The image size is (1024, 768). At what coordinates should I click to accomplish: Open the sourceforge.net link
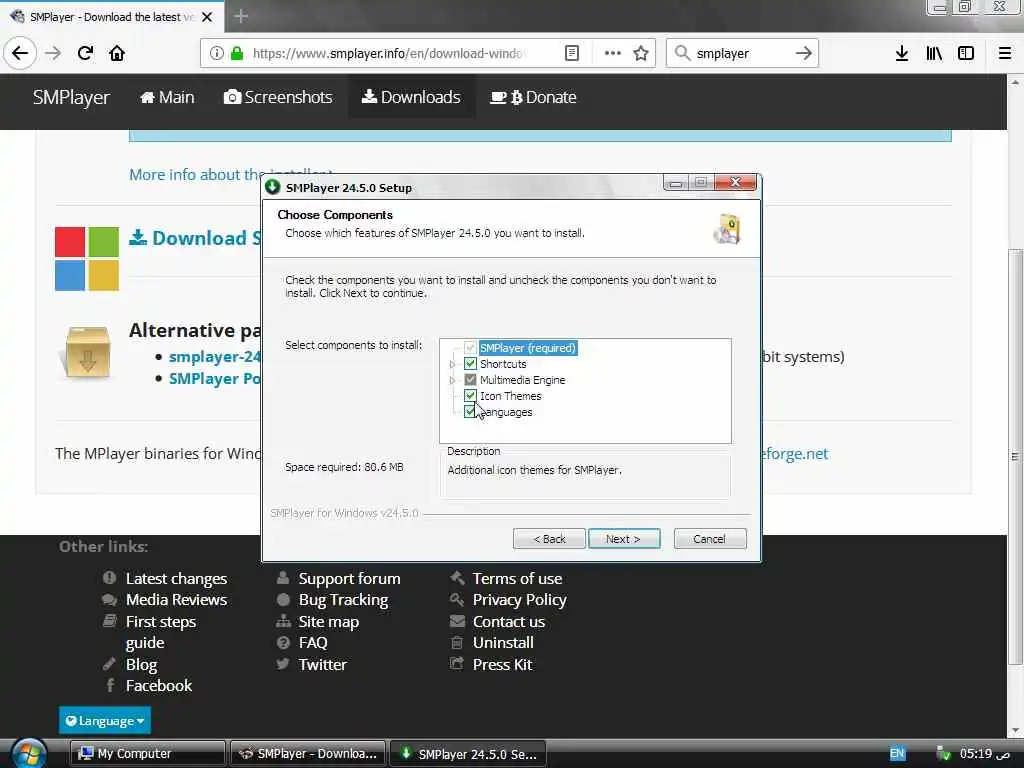pyautogui.click(x=795, y=454)
